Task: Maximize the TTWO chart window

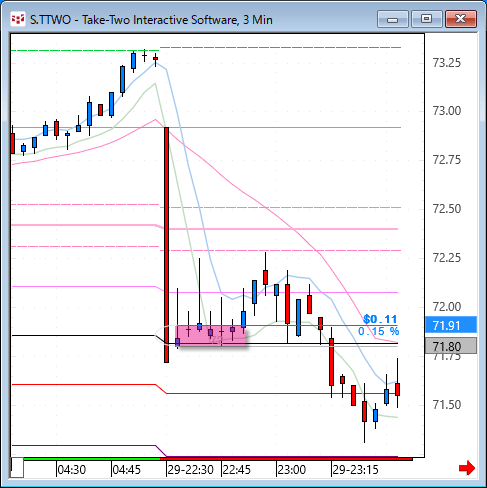Action: (x=426, y=19)
